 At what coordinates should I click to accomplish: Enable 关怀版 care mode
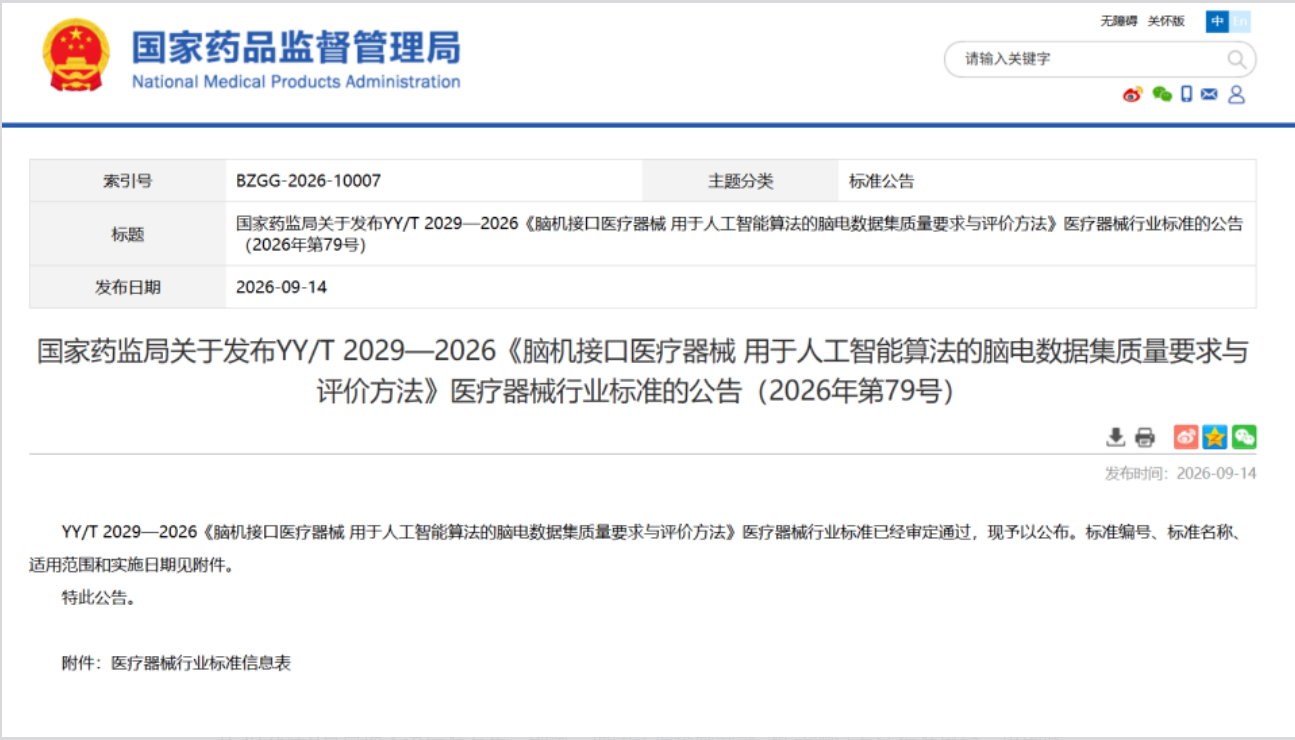coord(1166,21)
